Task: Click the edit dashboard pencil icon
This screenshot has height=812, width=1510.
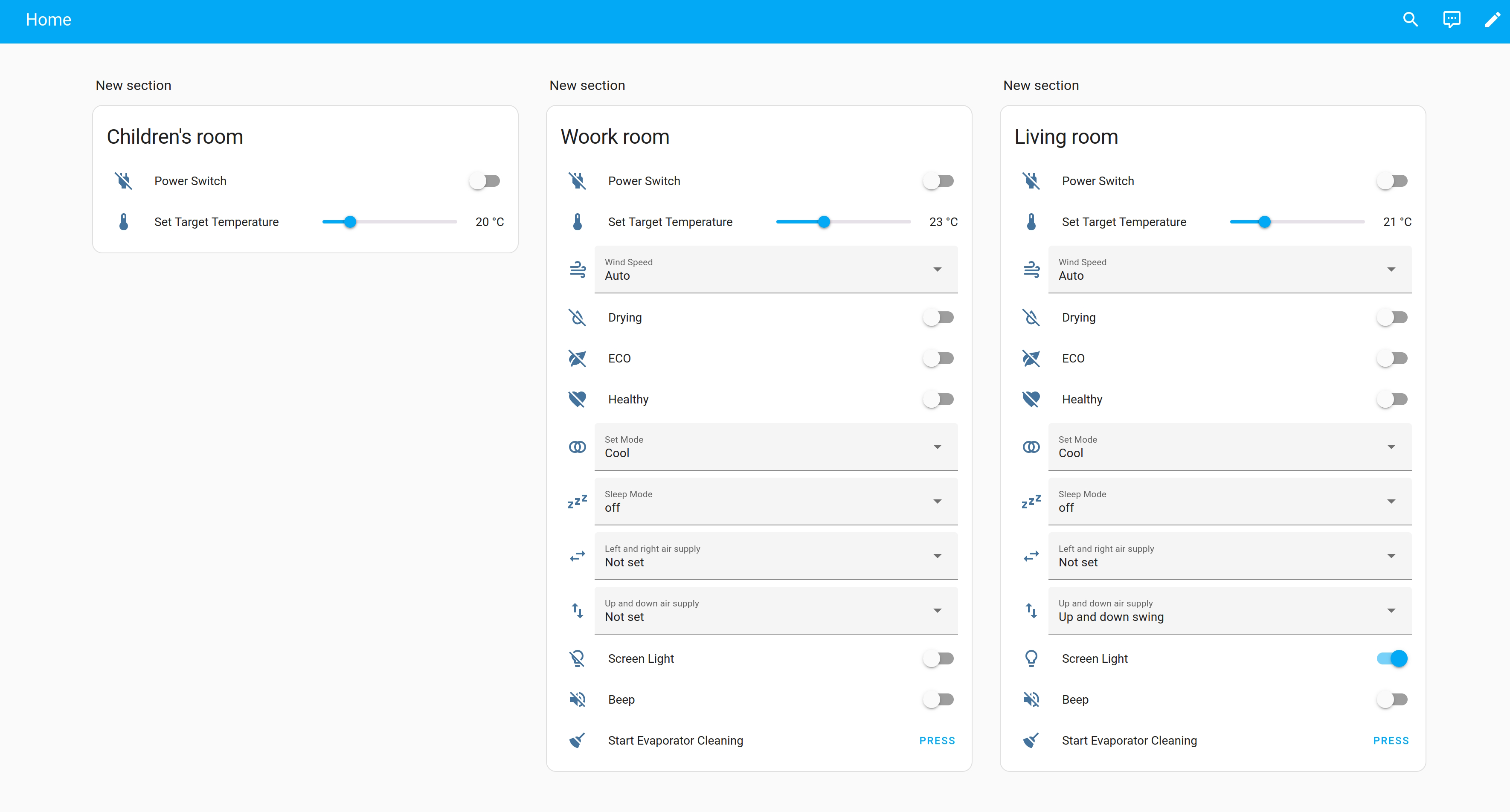Action: pos(1492,20)
